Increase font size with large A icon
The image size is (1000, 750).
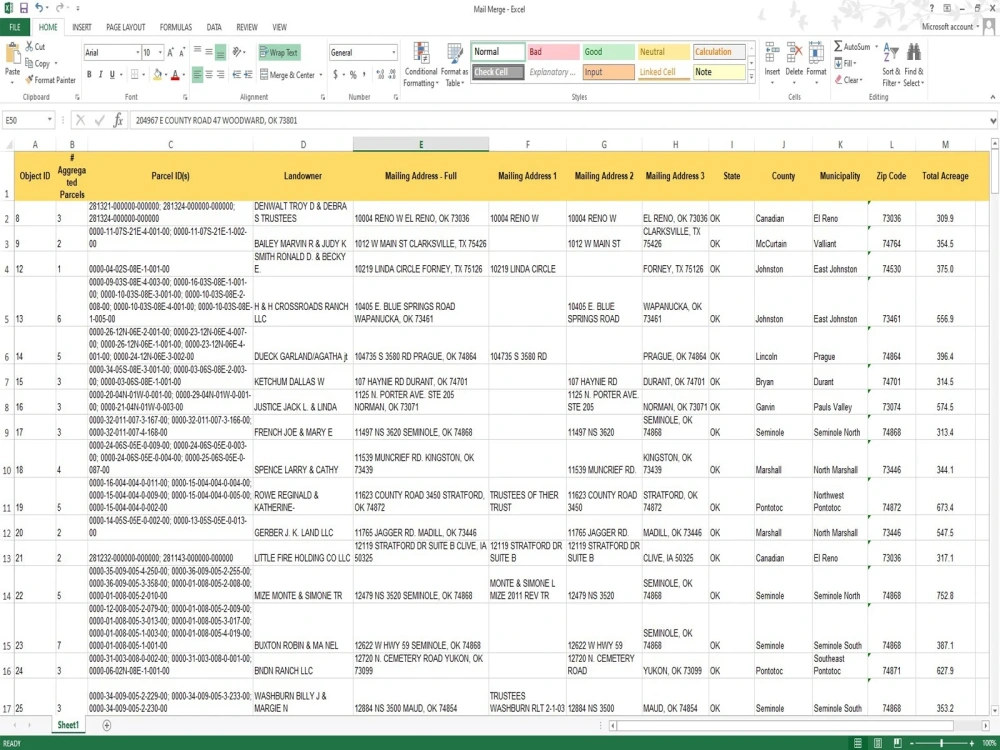[170, 52]
